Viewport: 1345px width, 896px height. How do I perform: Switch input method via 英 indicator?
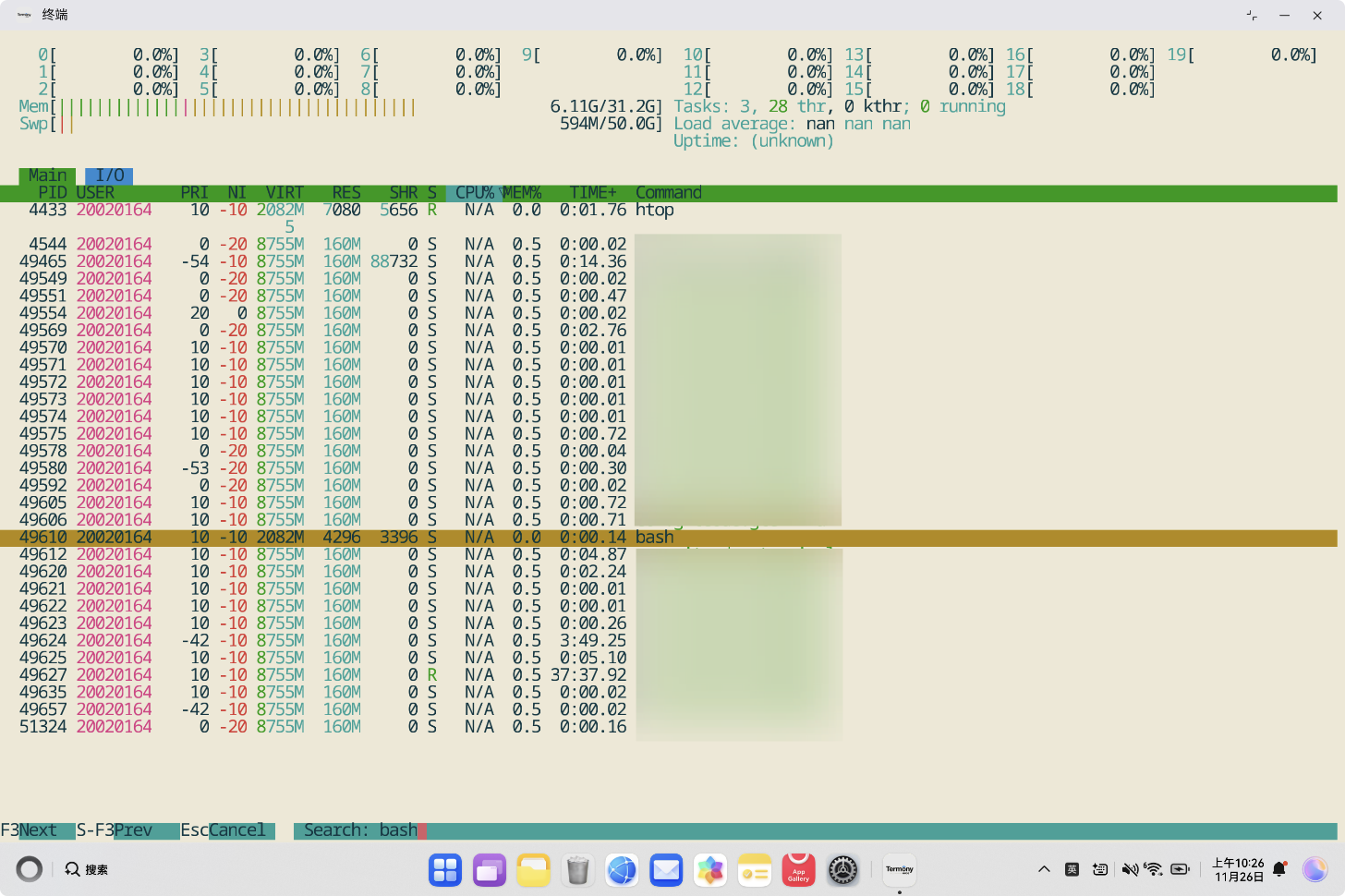(1072, 869)
